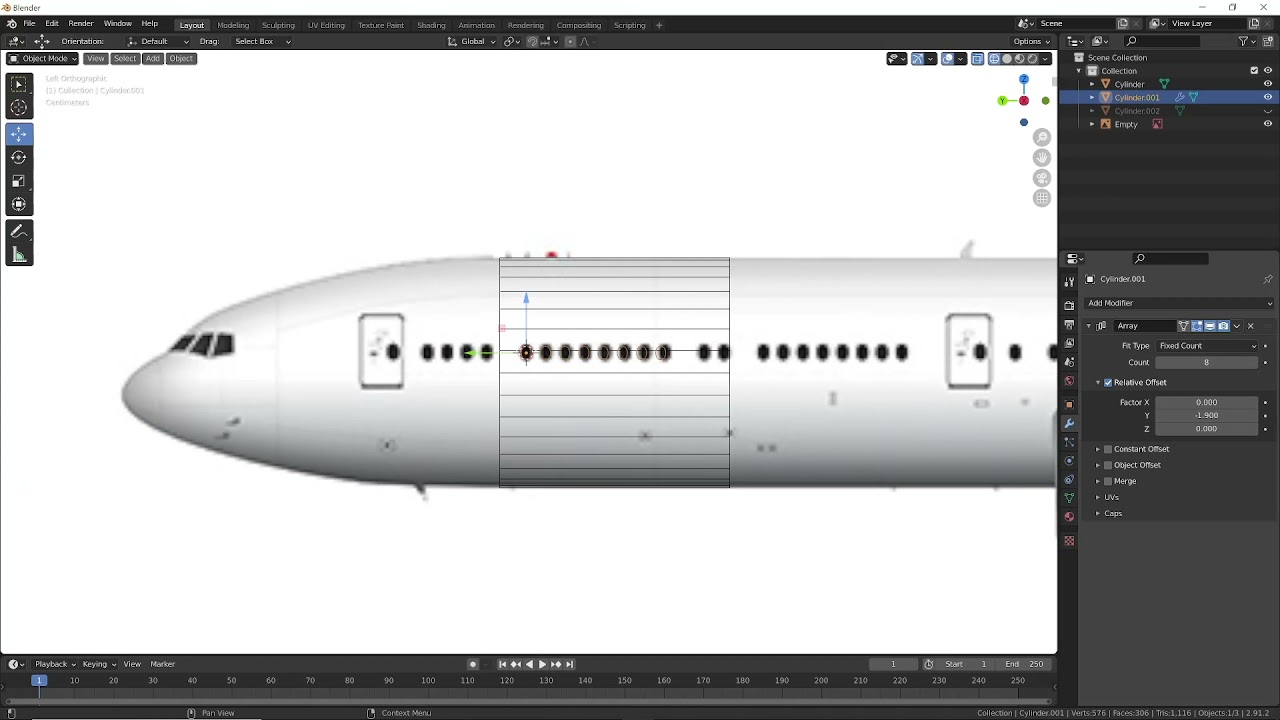Switch to the Modeling workspace tab
This screenshot has width=1280, height=720.
(233, 25)
